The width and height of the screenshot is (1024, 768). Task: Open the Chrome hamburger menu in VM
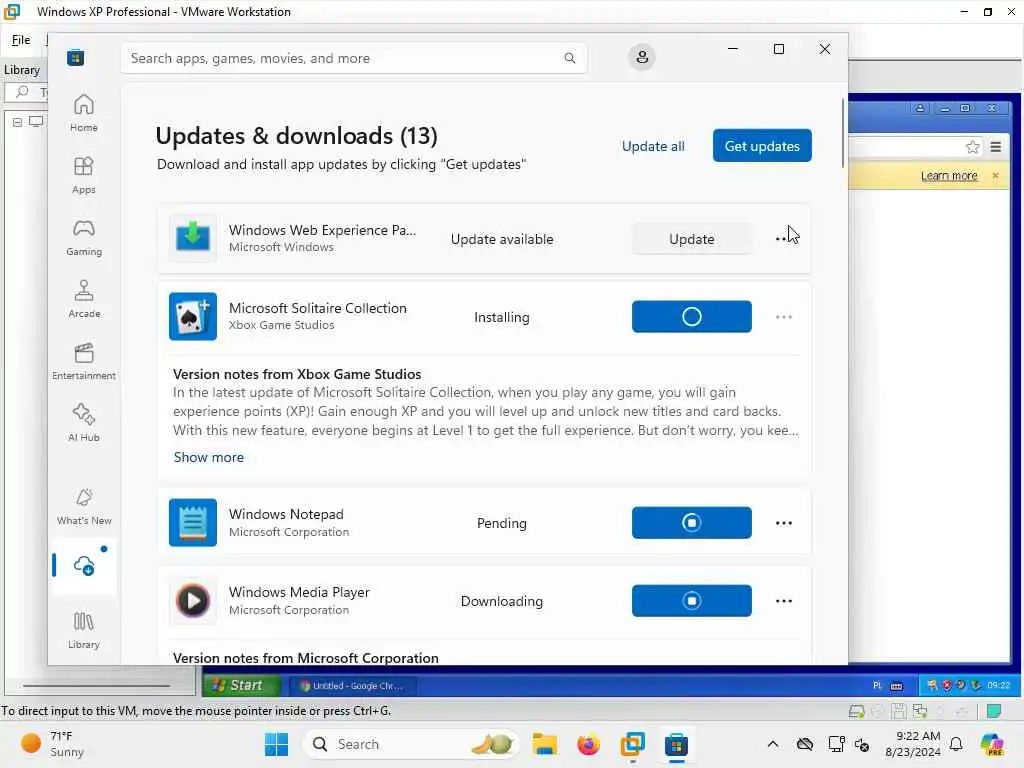point(995,147)
